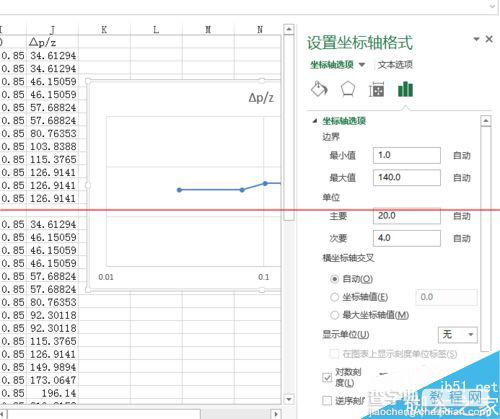The height and width of the screenshot is (419, 500).
Task: Click worksheet vertical scrollbar up arrow
Action: 289,29
